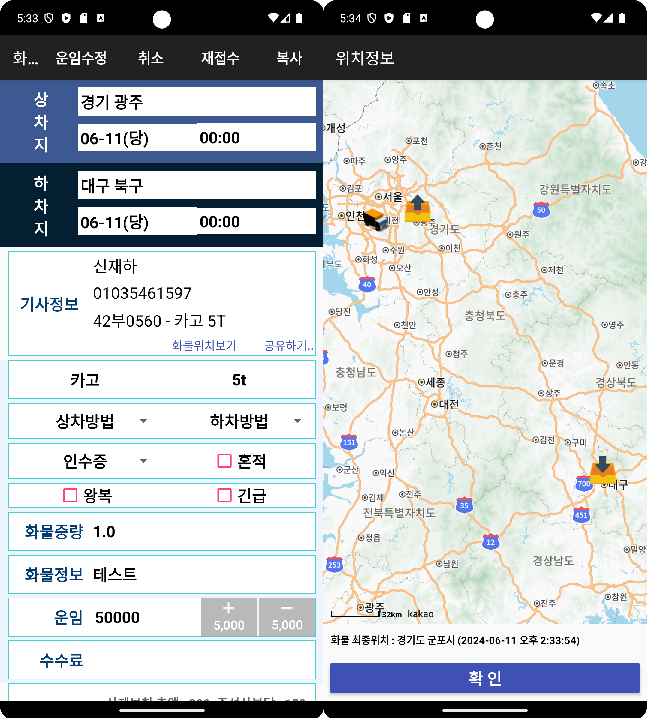Tap the truck icon near Incheon on map
The image size is (647, 718).
376,220
